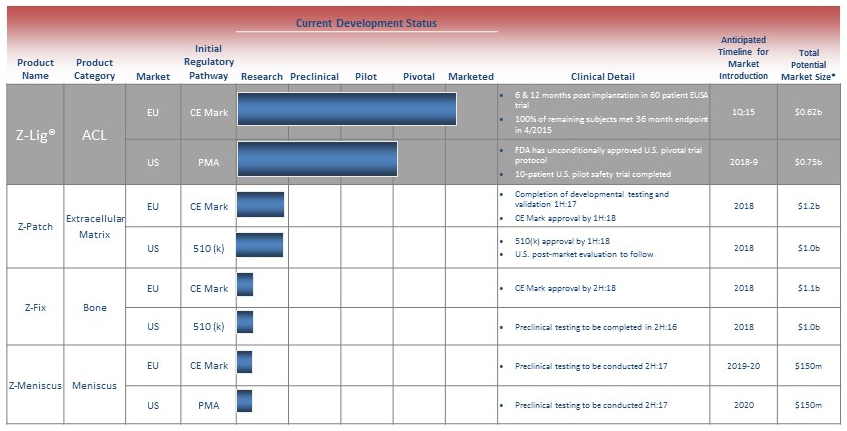Image resolution: width=847 pixels, height=431 pixels.
Task: Click the Z-Lig EU CE Mark progress bar
Action: click(346, 108)
